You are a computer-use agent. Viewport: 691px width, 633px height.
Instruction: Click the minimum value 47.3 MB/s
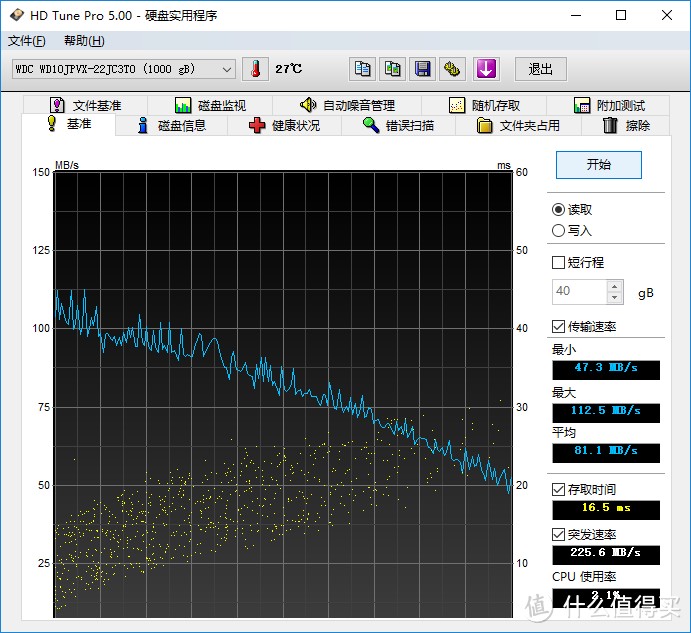[606, 370]
